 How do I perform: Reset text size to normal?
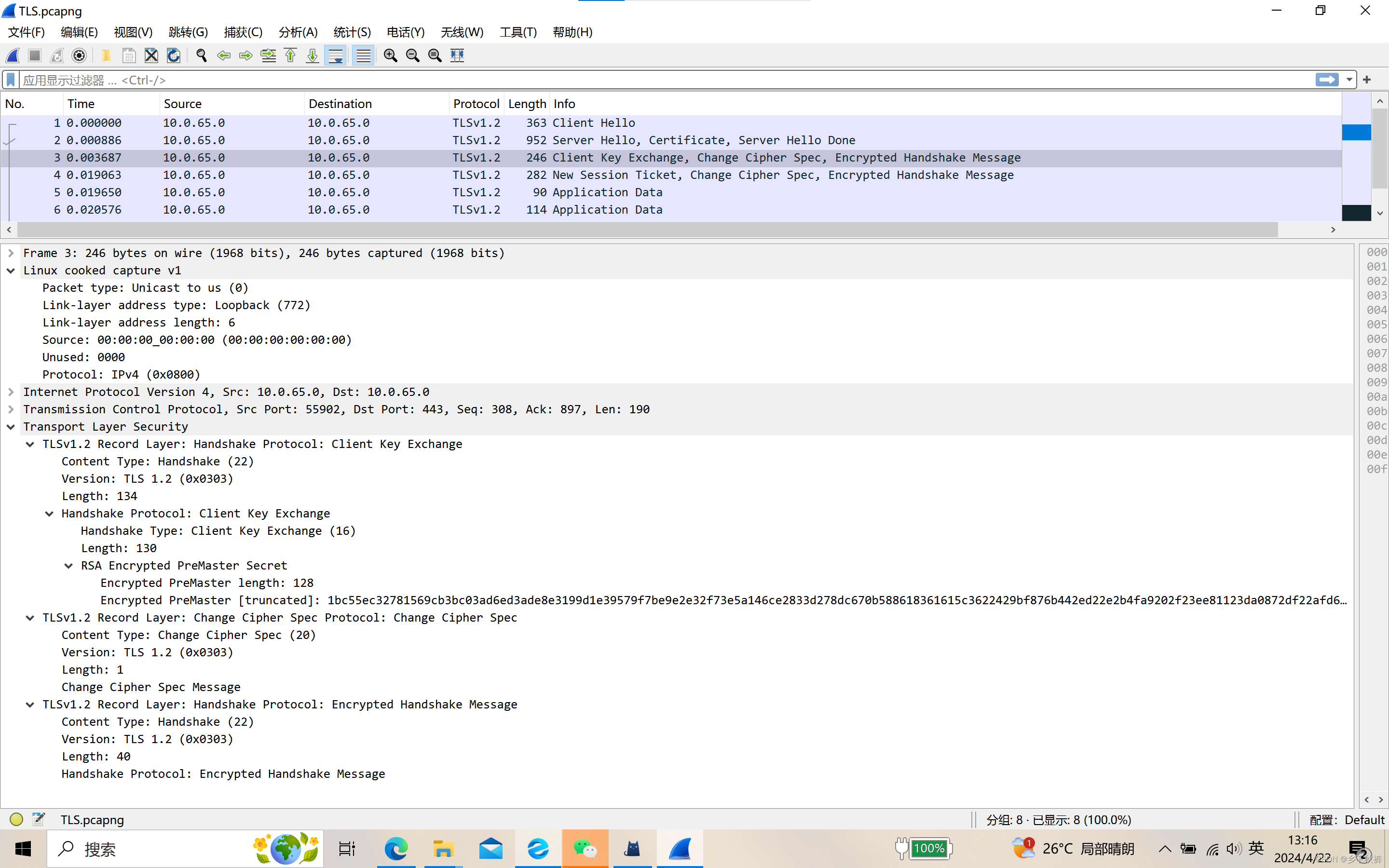click(x=435, y=55)
